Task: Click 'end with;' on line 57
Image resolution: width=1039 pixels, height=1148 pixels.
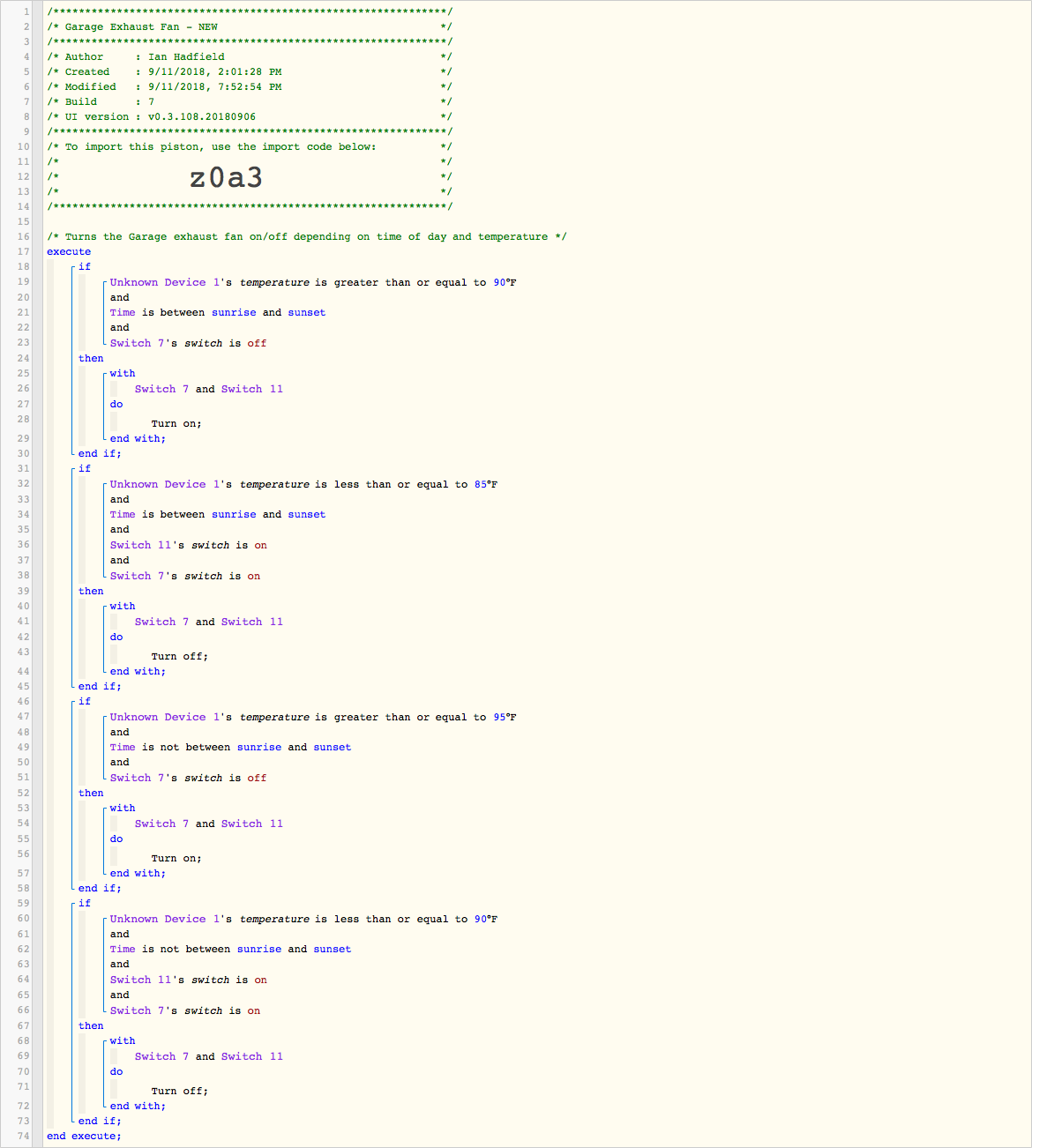Action: coord(138,873)
